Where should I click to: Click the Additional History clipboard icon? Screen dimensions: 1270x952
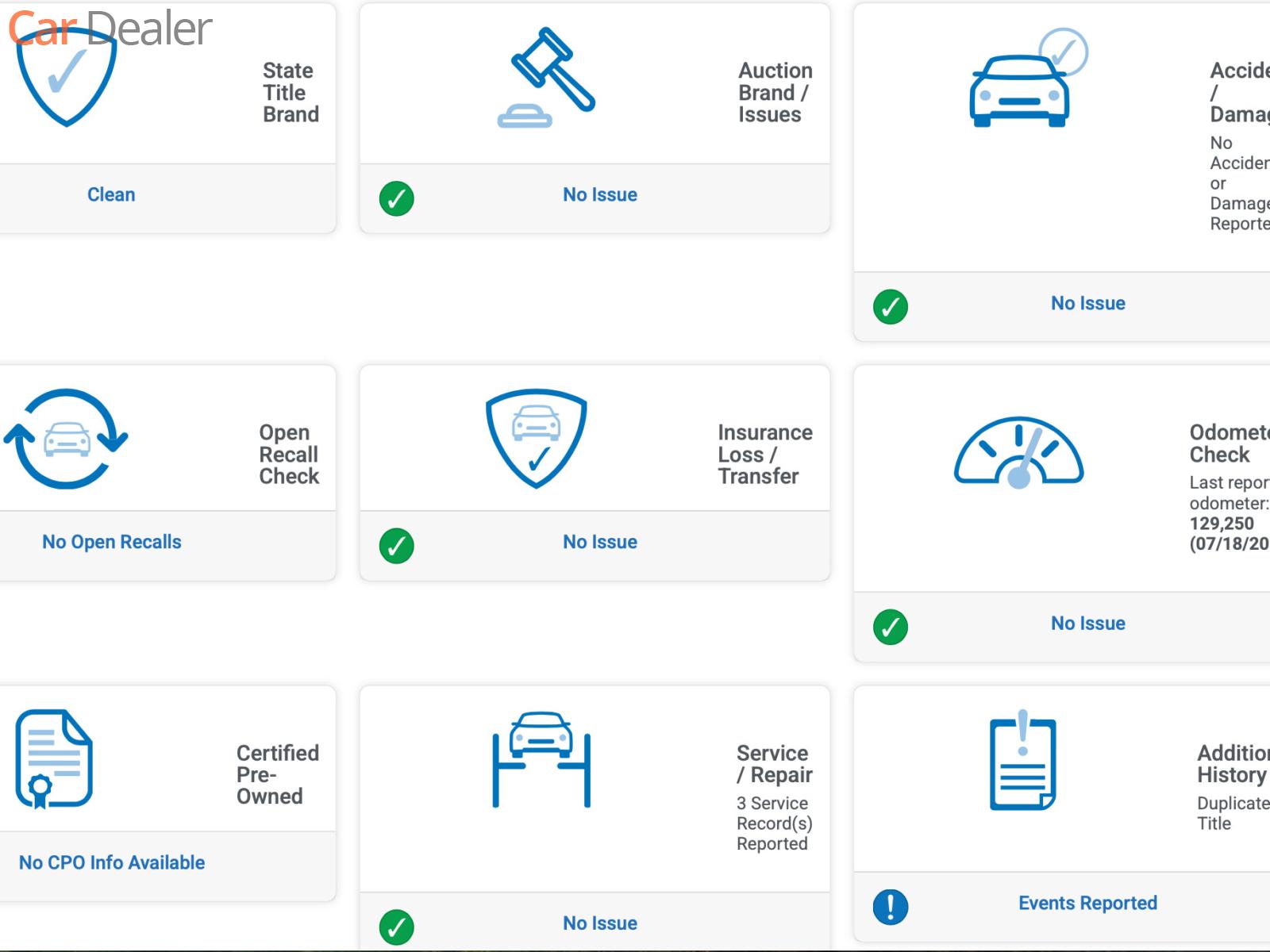point(1022,762)
